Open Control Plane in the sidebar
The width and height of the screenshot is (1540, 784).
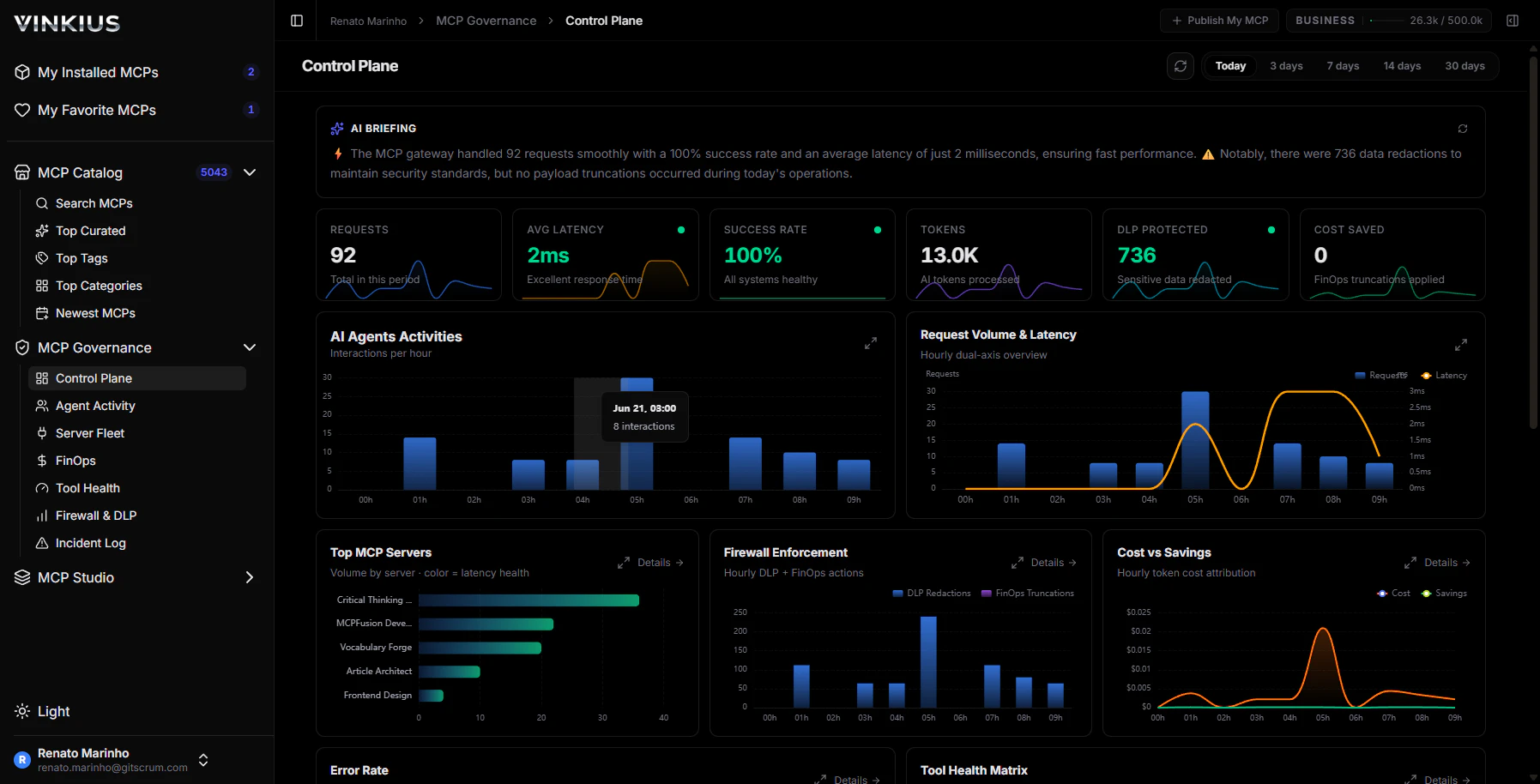click(x=137, y=378)
